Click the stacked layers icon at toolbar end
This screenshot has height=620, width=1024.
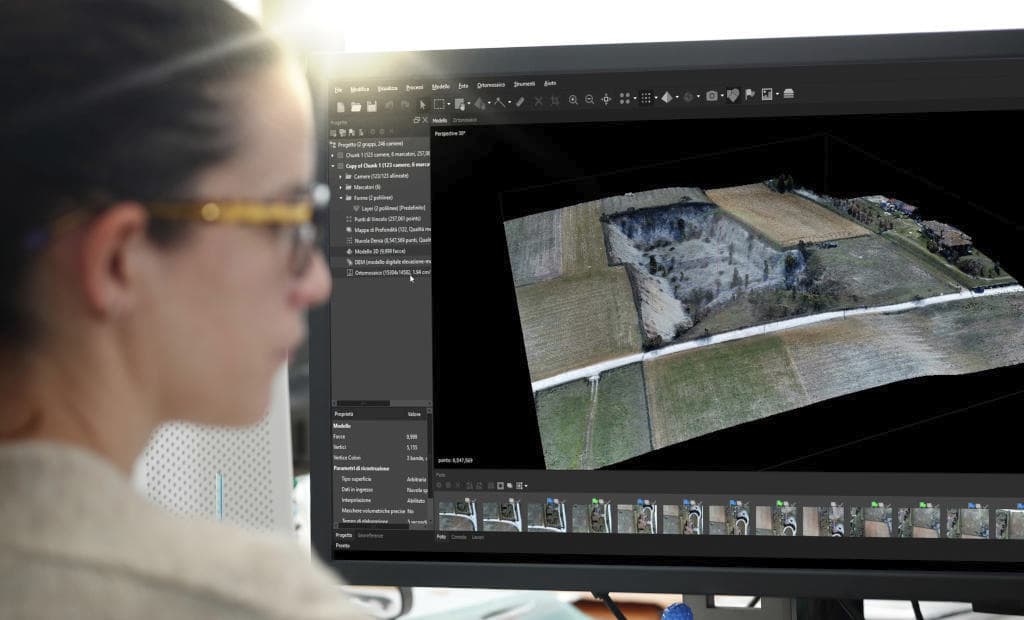click(x=789, y=94)
